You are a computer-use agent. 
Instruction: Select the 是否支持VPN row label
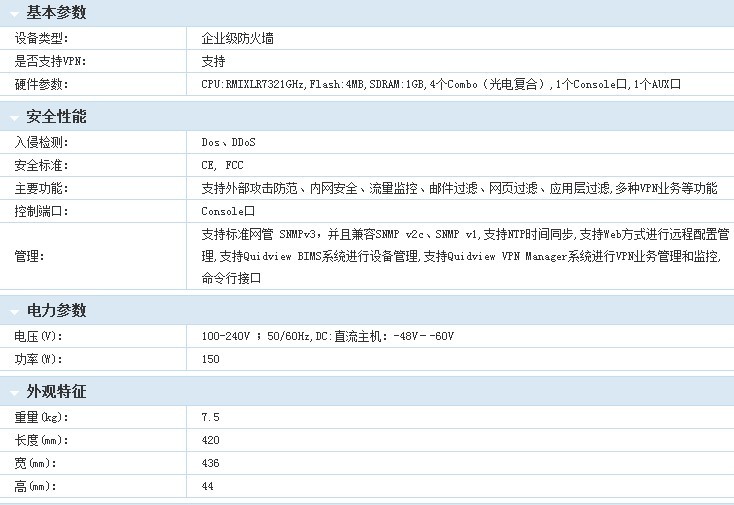pyautogui.click(x=50, y=61)
